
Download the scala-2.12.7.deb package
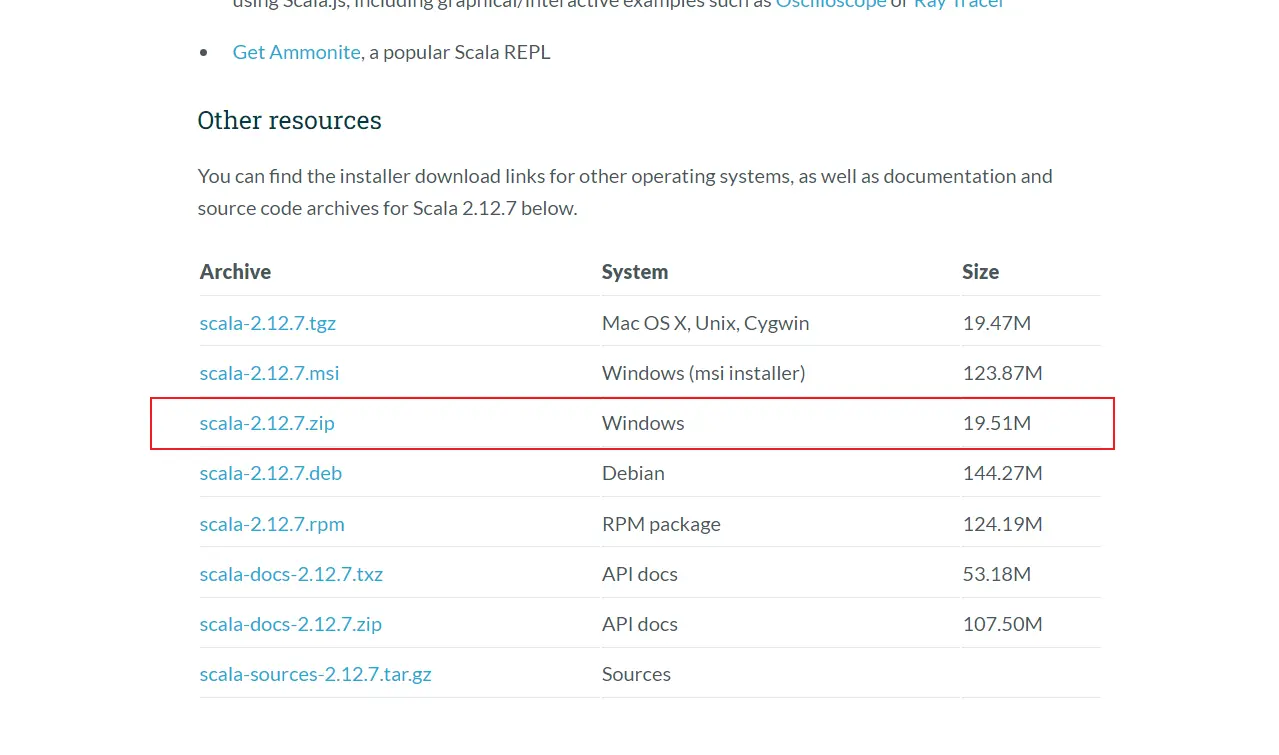tap(270, 473)
